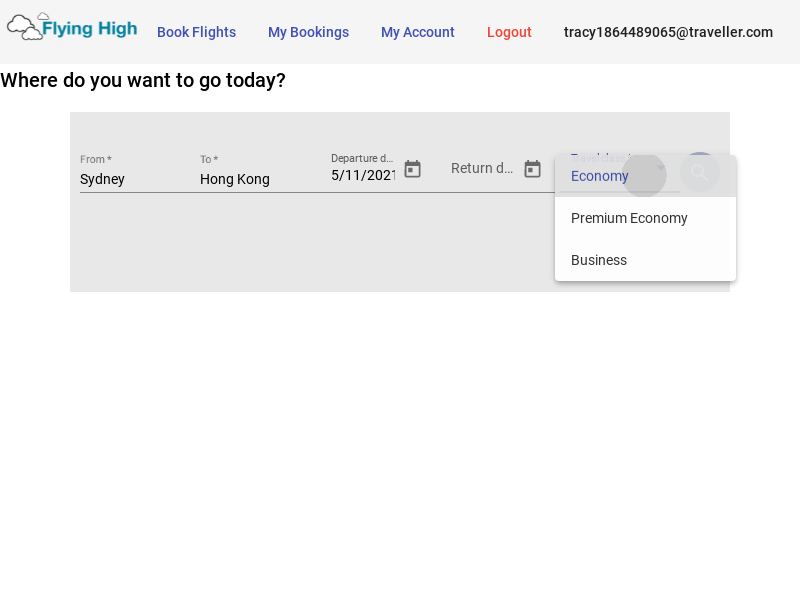Click the user email tracy1864489065@traveller.com
The width and height of the screenshot is (800, 600).
tap(668, 32)
